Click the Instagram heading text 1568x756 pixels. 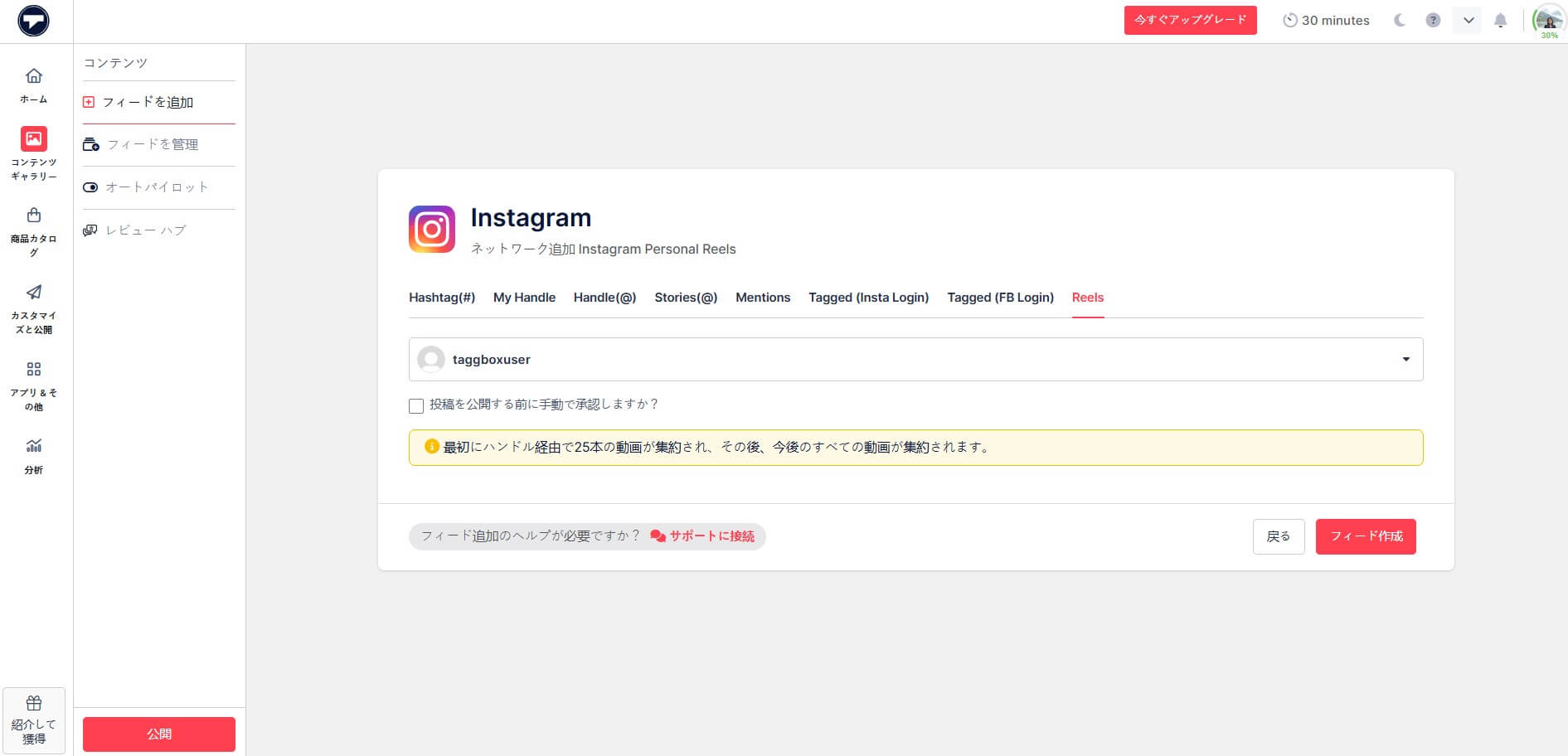click(x=531, y=217)
